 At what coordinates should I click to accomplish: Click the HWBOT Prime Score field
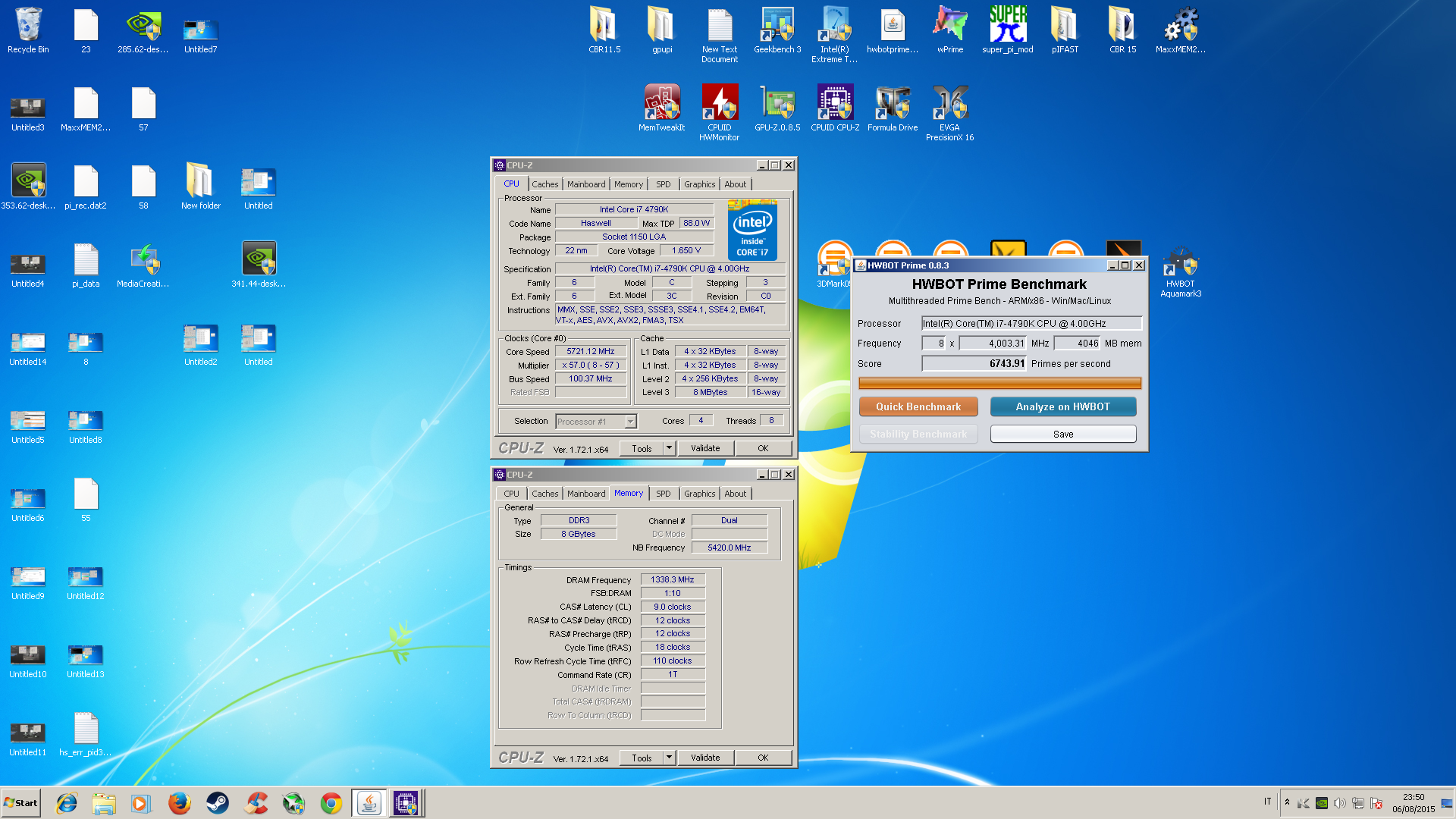coord(974,364)
